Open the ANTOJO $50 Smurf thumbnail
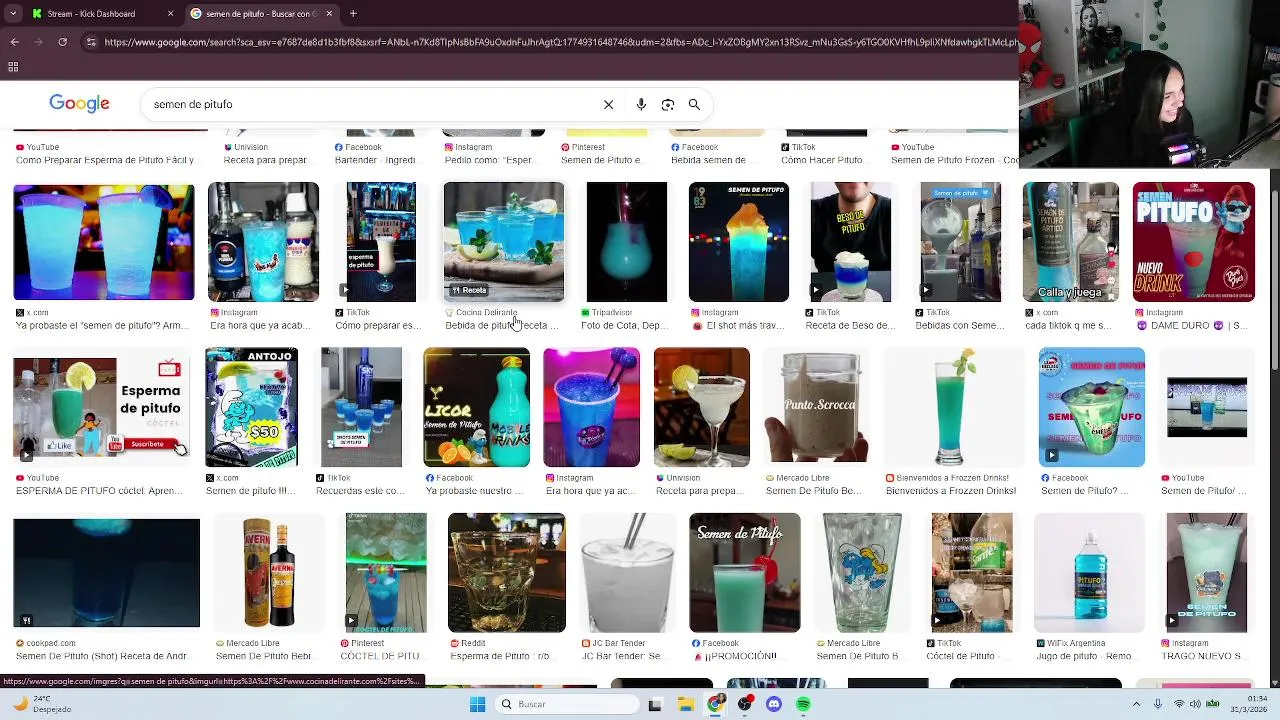 (x=252, y=407)
